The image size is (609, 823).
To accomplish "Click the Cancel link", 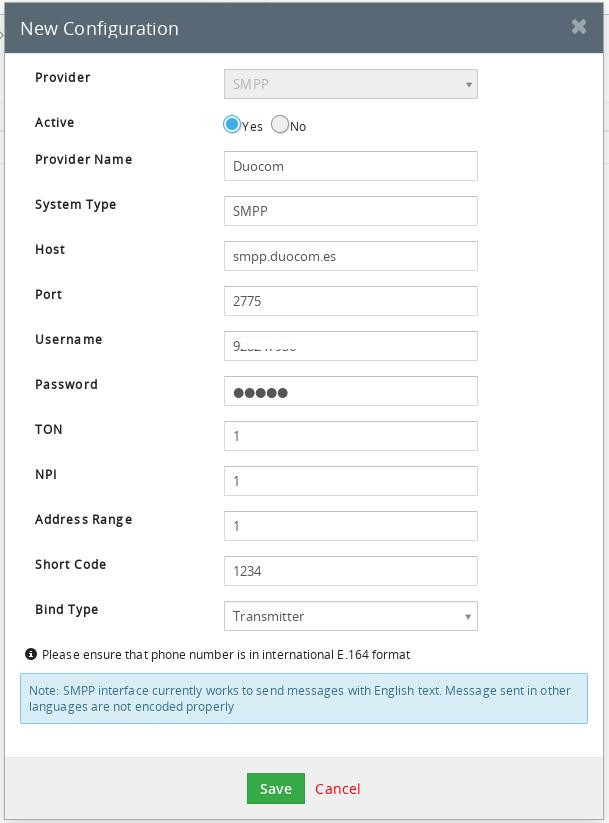I will [337, 788].
